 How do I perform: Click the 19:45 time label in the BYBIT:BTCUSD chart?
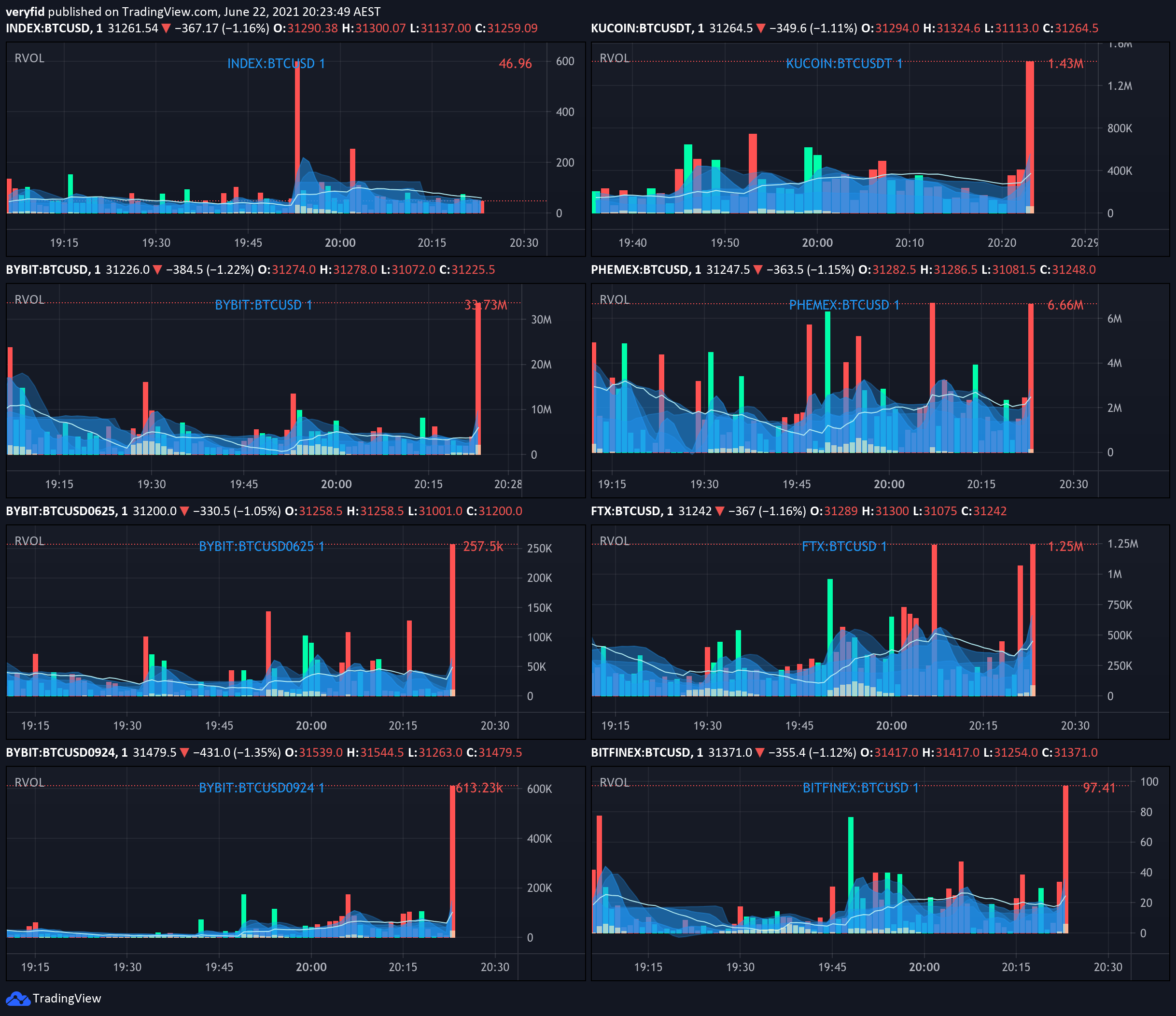[x=243, y=484]
